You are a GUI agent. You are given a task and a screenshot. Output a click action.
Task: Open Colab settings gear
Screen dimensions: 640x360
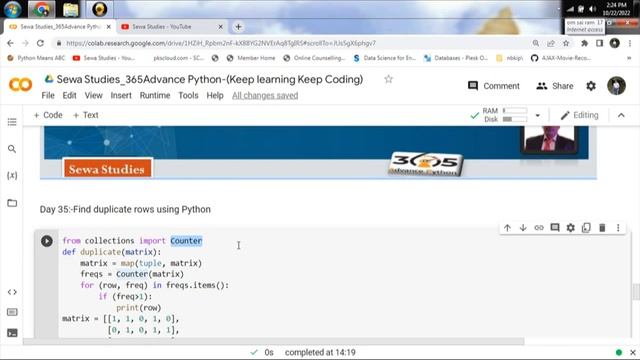coord(591,86)
